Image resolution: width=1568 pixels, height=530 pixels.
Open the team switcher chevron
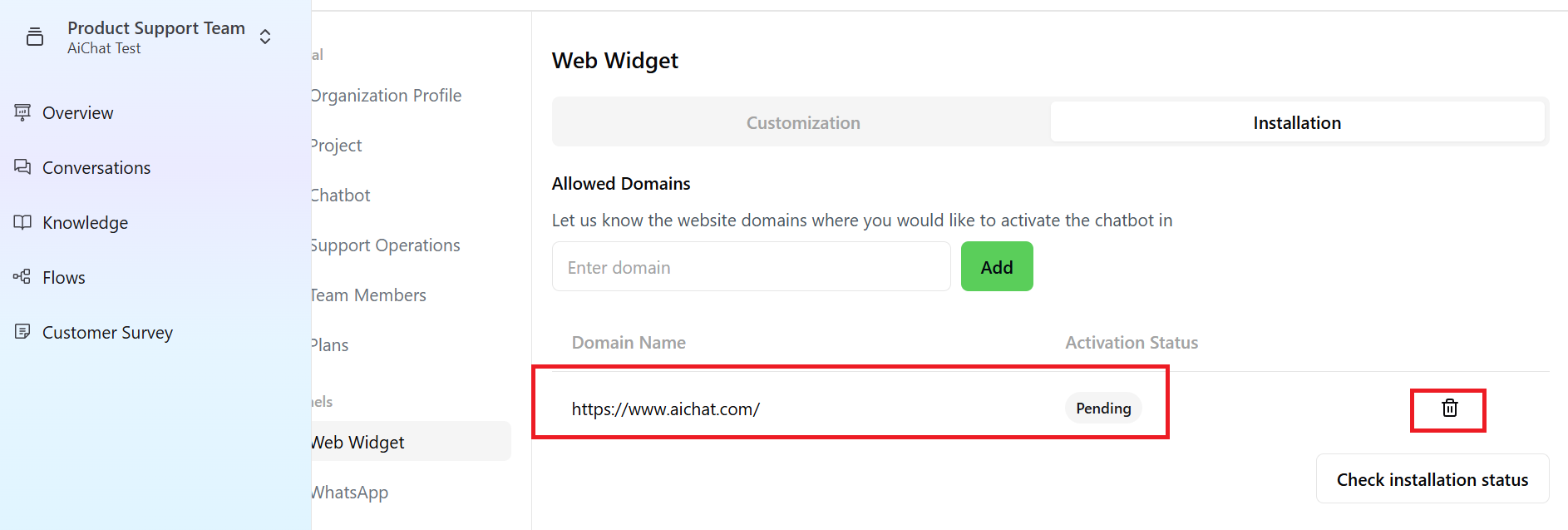(264, 36)
